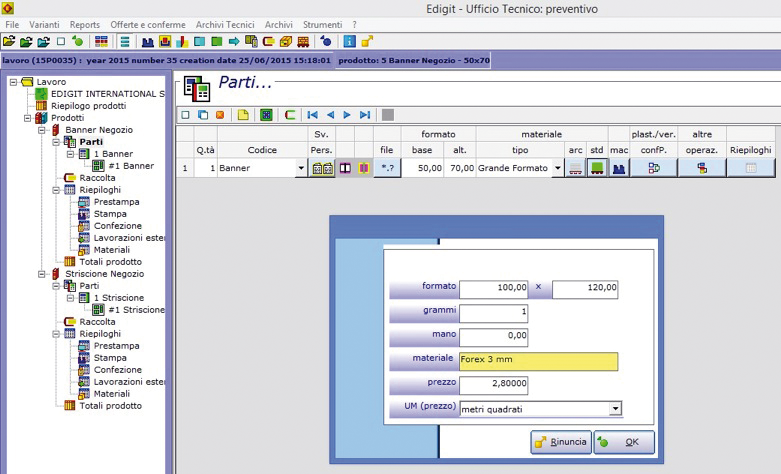Open the Codice dropdown showing Banner
781x474 pixels.
tap(301, 169)
